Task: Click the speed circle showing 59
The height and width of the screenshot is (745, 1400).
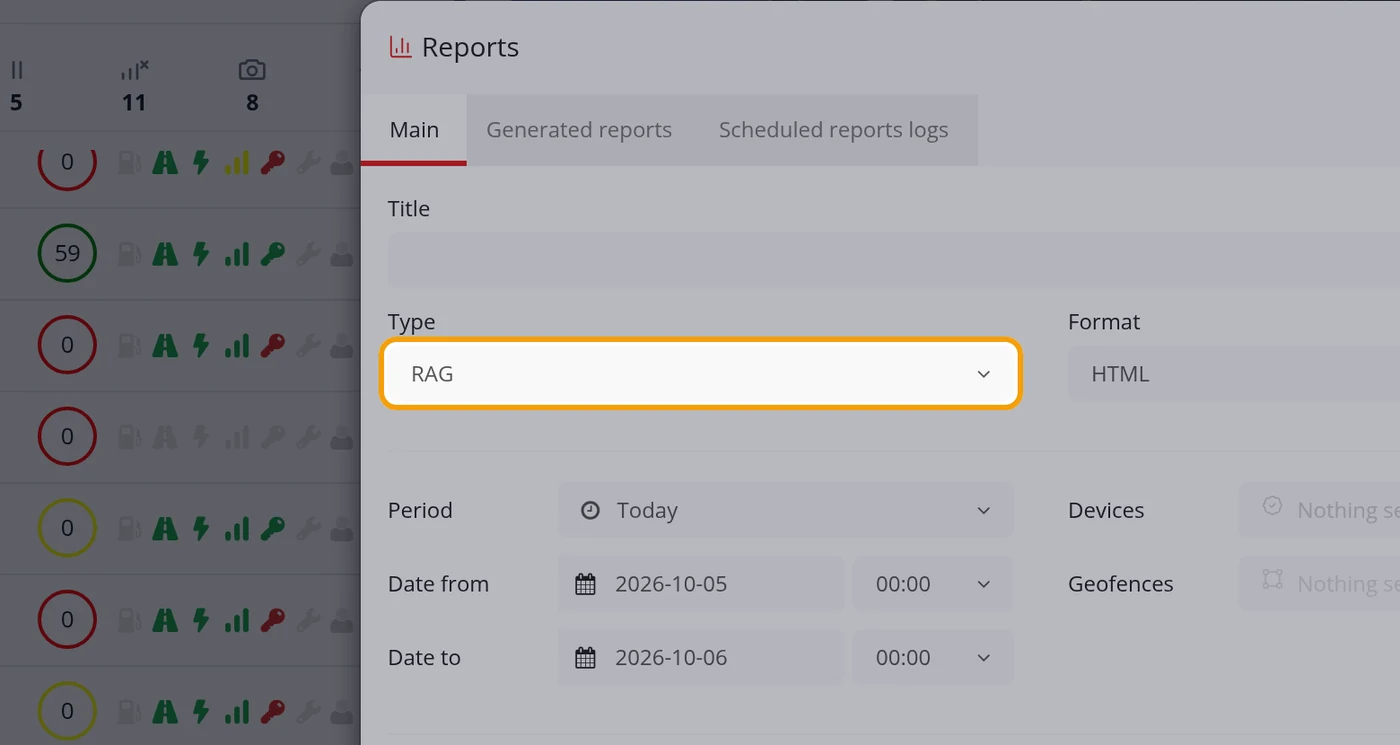Action: click(x=67, y=253)
